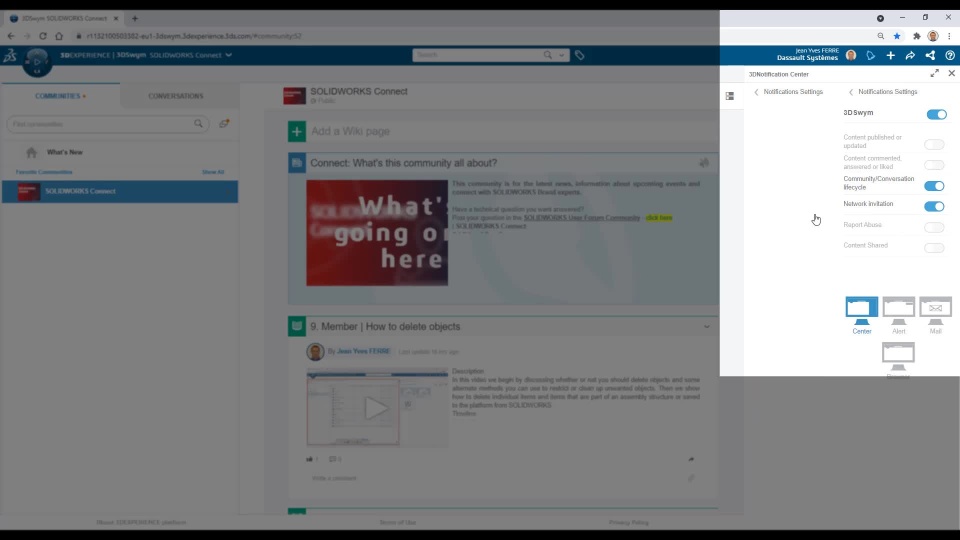Viewport: 960px width, 540px height.
Task: Switch to the Conversations tab
Action: click(x=176, y=96)
